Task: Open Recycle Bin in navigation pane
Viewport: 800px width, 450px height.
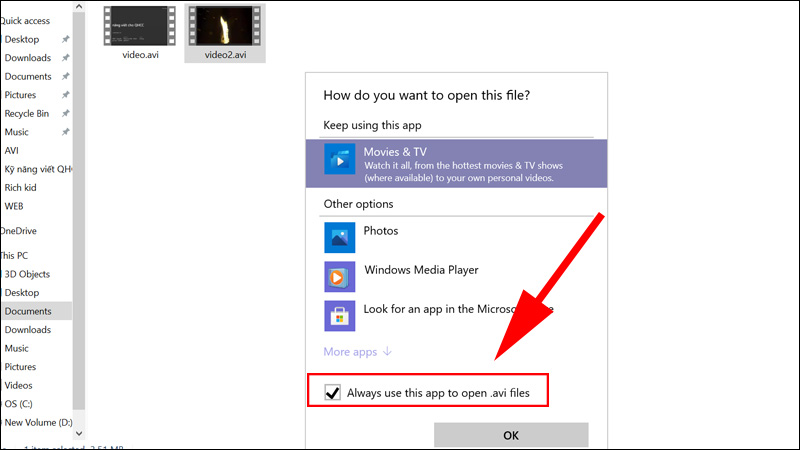Action: 27,113
